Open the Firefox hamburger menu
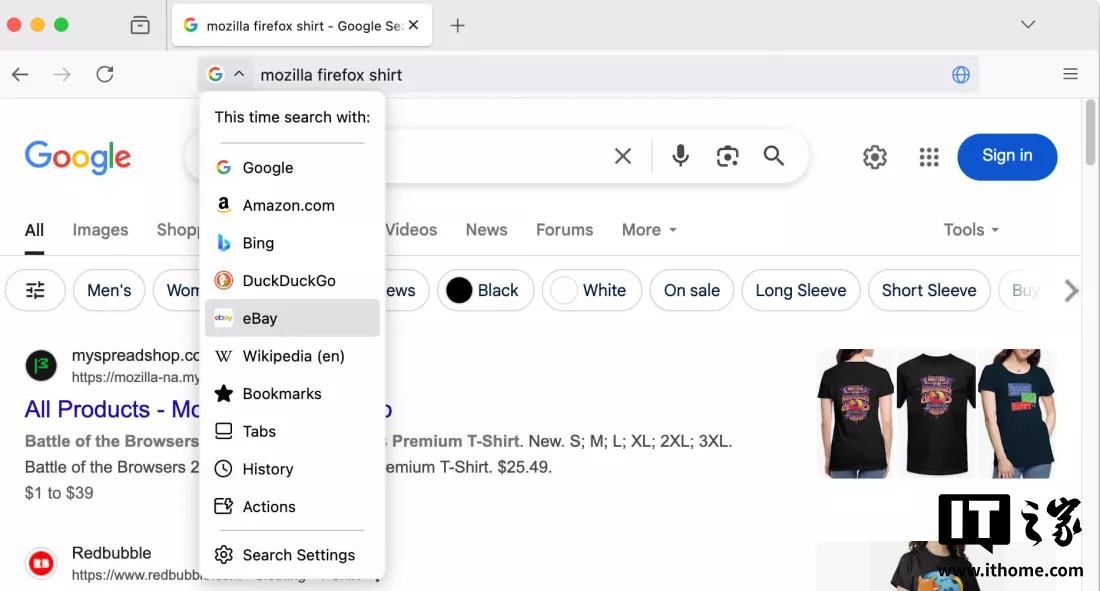Screen dimensions: 1100x591 click(x=1070, y=74)
